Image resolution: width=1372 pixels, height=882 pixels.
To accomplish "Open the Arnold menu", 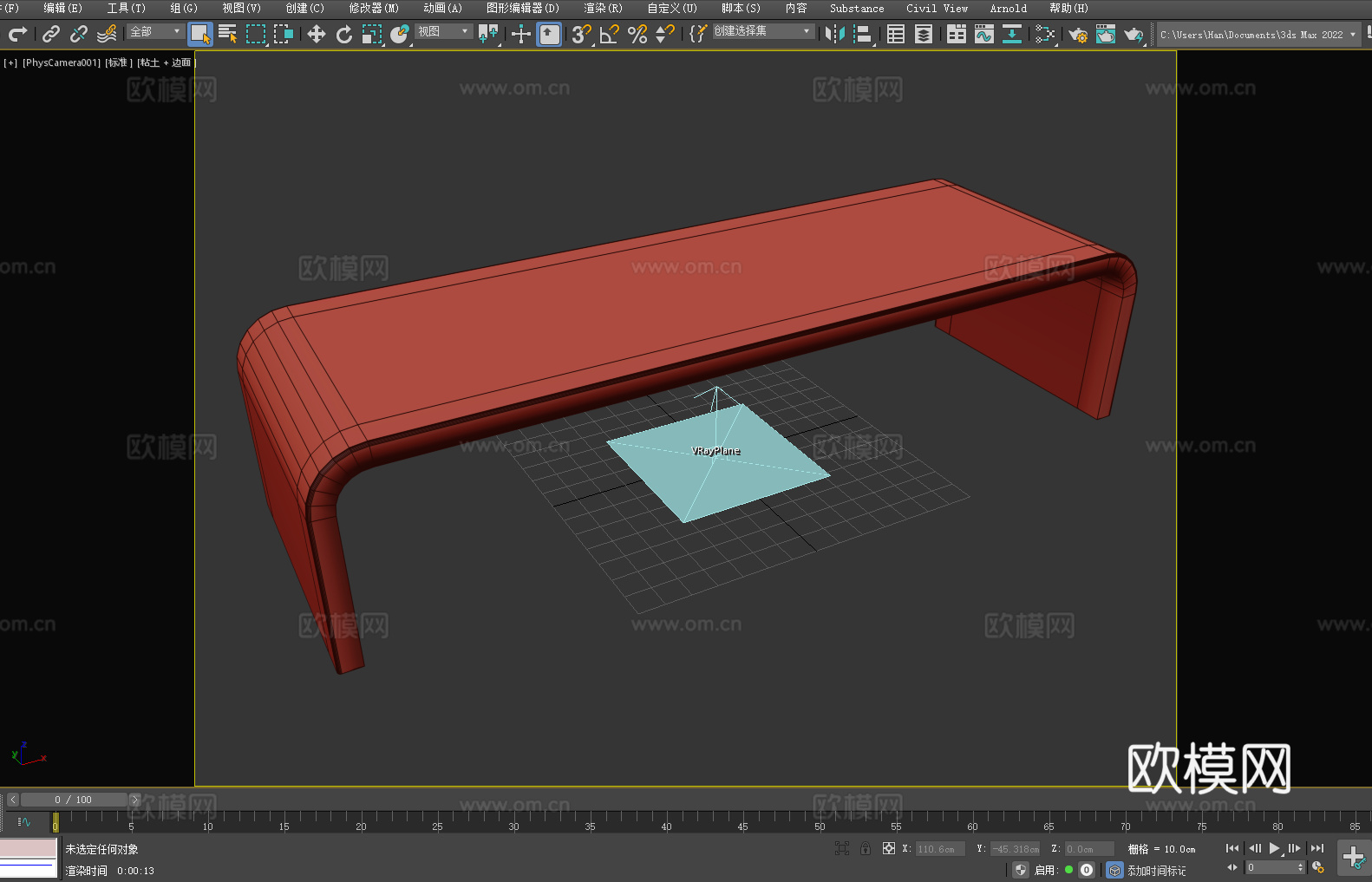I will (x=1008, y=8).
